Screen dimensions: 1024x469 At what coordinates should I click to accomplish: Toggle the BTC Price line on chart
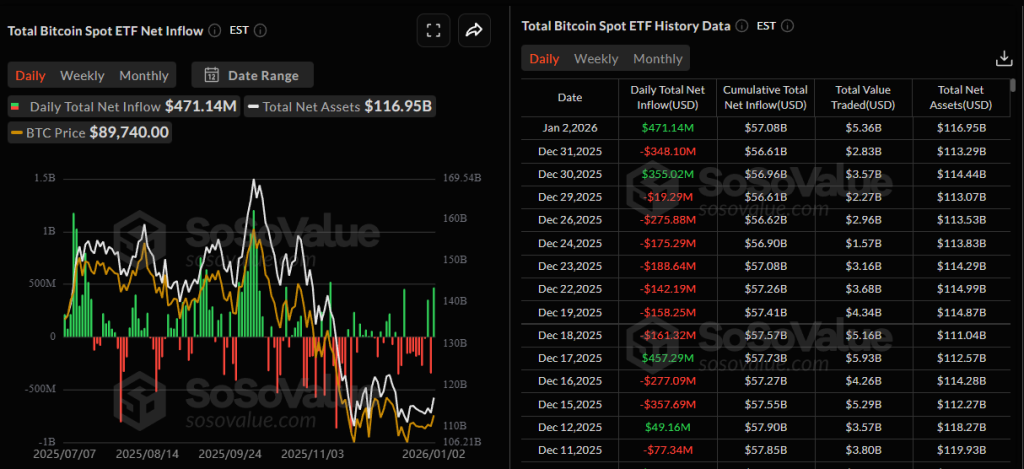point(90,132)
